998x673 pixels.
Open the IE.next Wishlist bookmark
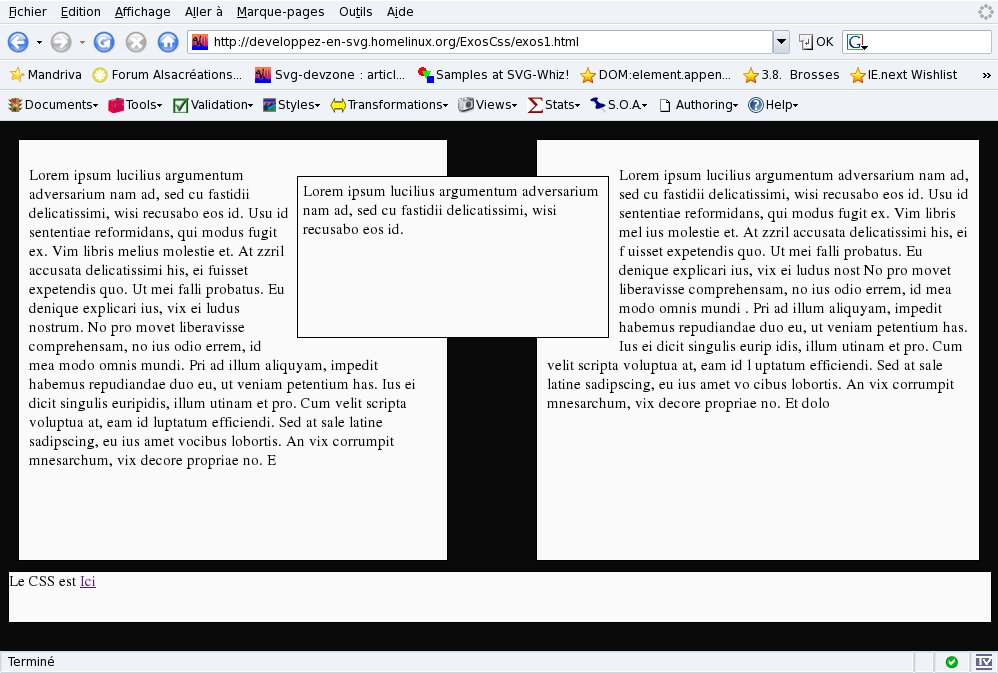coord(904,74)
